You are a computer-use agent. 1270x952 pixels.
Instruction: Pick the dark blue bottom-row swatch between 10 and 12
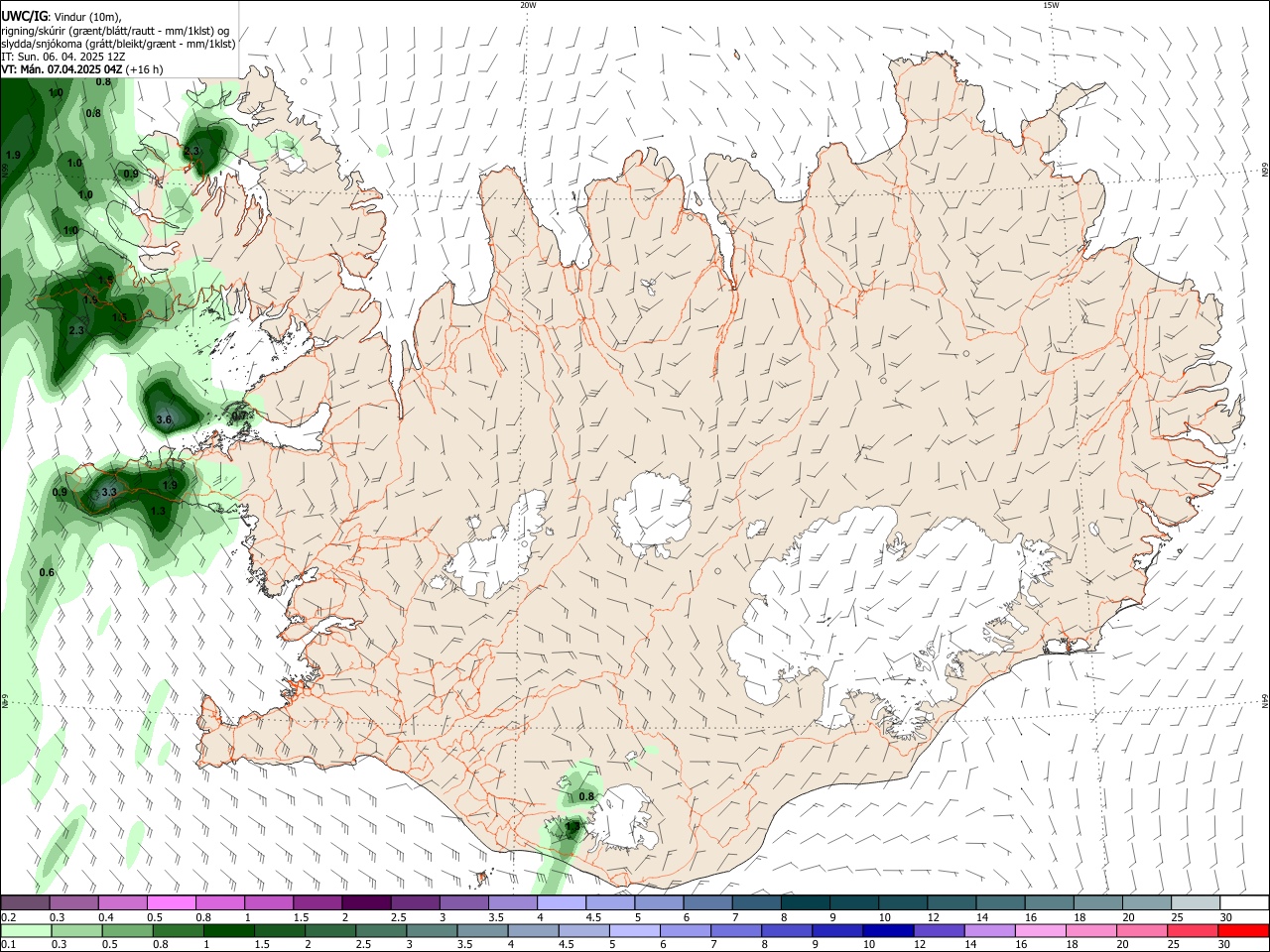pos(886,931)
